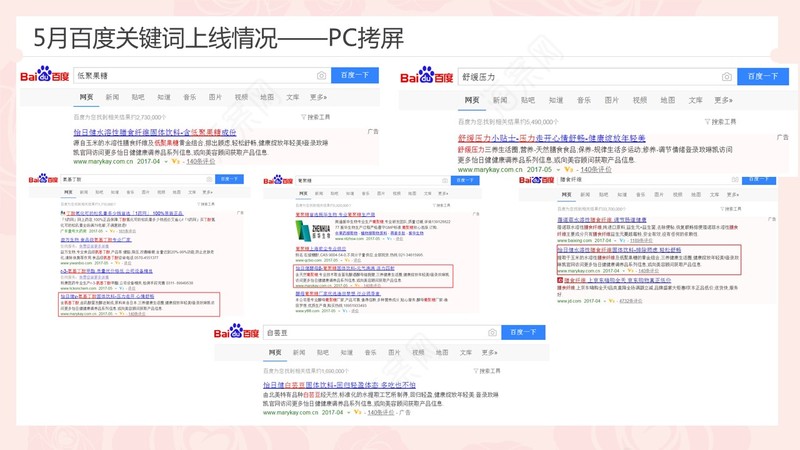Open 视频 tab in 舒缓压力 search
This screenshot has height=450, width=800.
point(640,100)
